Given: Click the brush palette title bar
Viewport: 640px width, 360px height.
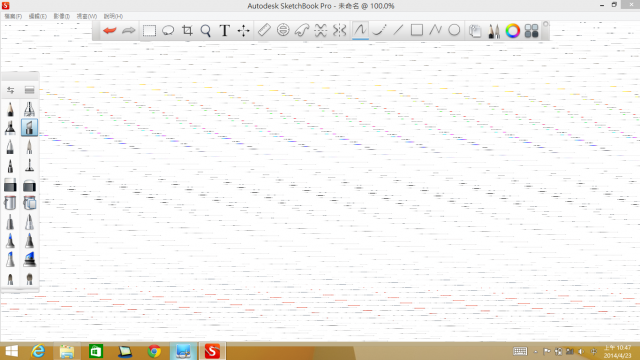Looking at the screenshot, I should tap(20, 76).
